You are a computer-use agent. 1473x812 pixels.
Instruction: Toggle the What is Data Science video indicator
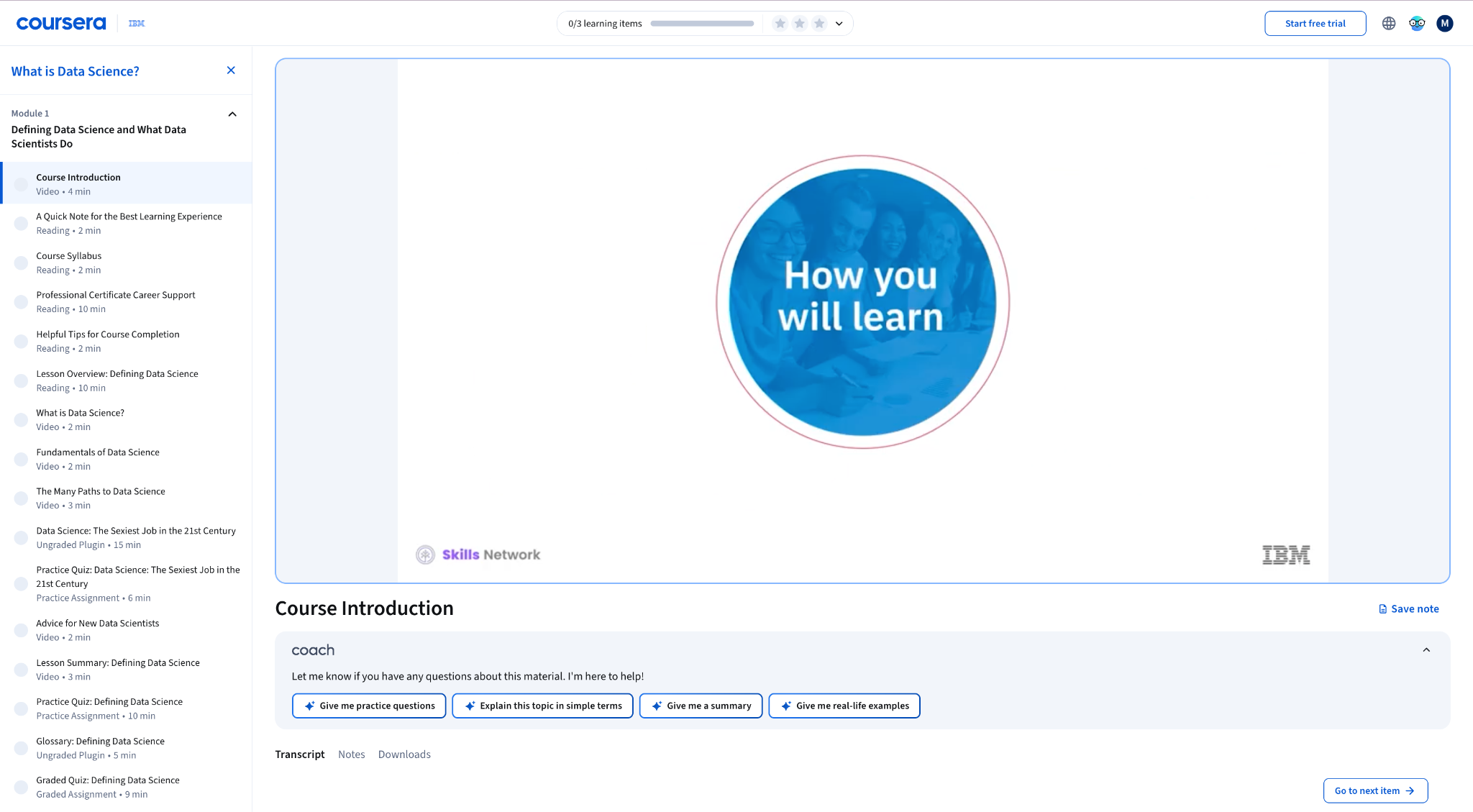point(20,419)
